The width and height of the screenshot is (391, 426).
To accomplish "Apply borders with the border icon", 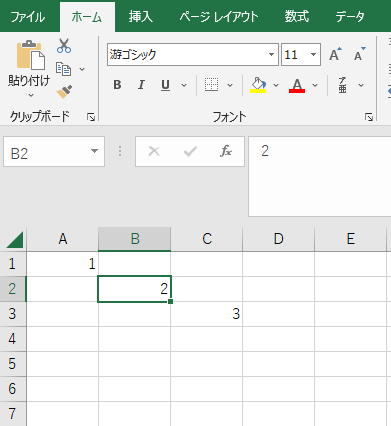I will click(x=211, y=85).
